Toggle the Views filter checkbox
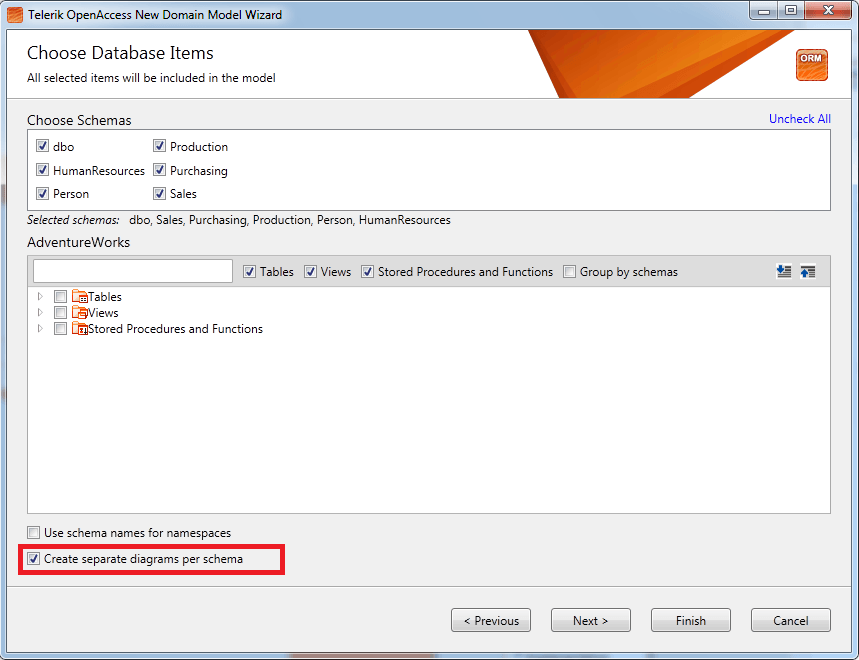Screen dimensions: 859x660 pos(311,272)
